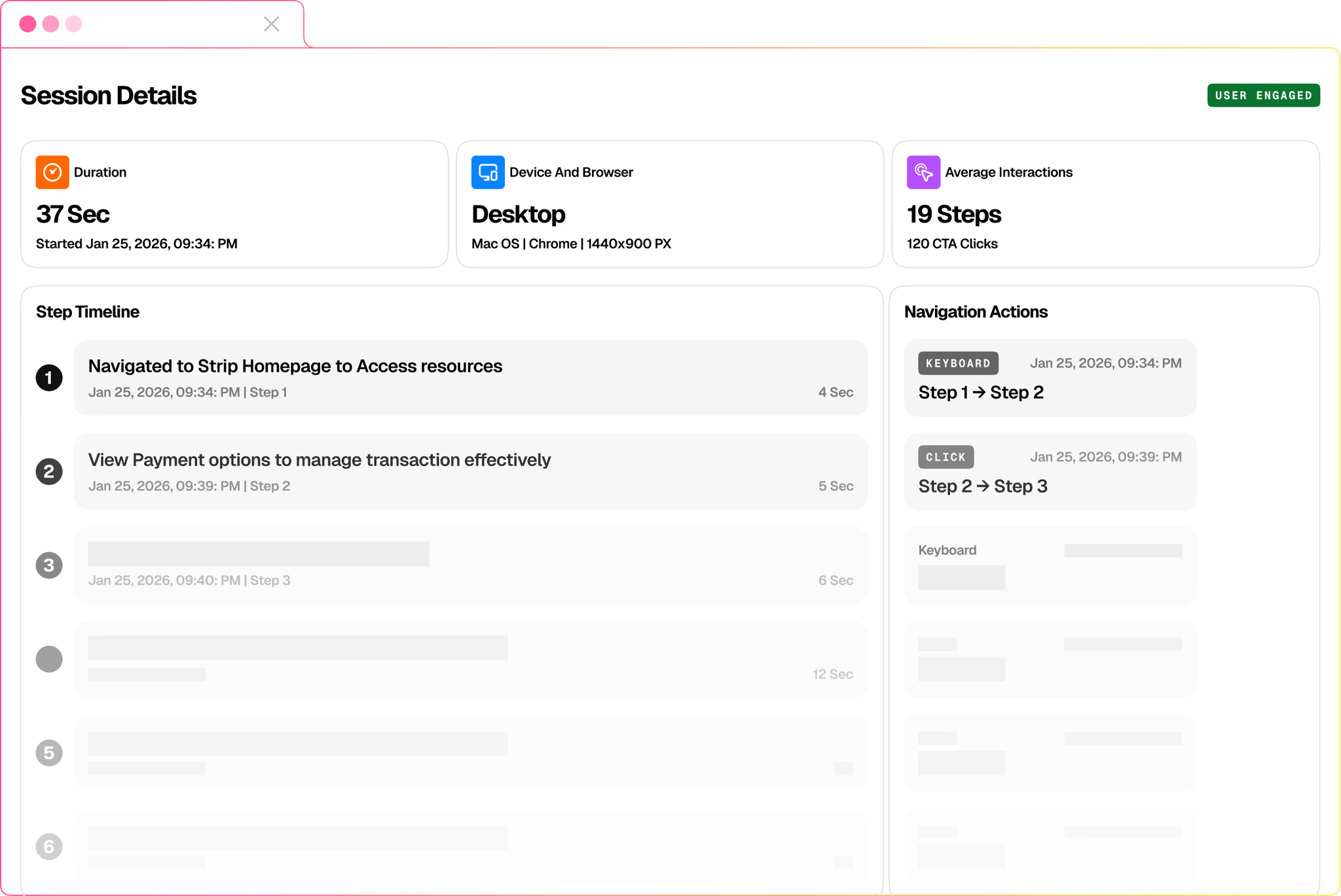Viewport: 1341px width, 896px height.
Task: Expand the loading step 4 entry
Action: 471,659
